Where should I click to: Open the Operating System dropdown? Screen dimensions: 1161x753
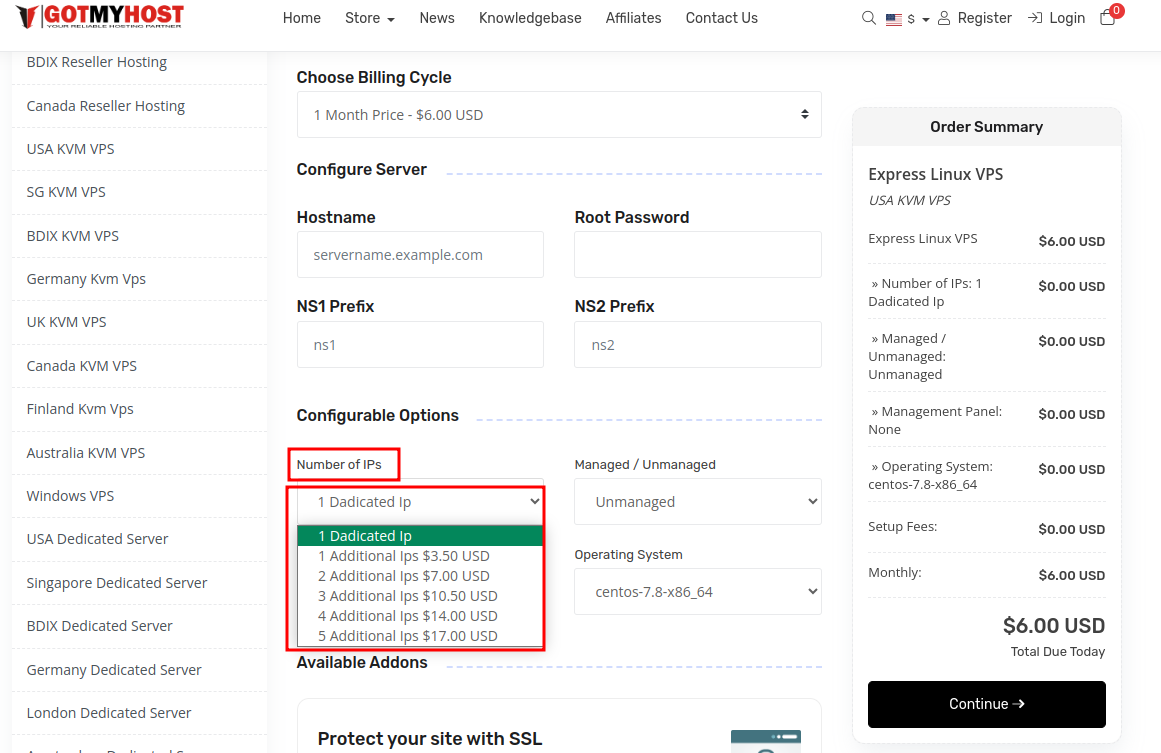[x=697, y=592]
